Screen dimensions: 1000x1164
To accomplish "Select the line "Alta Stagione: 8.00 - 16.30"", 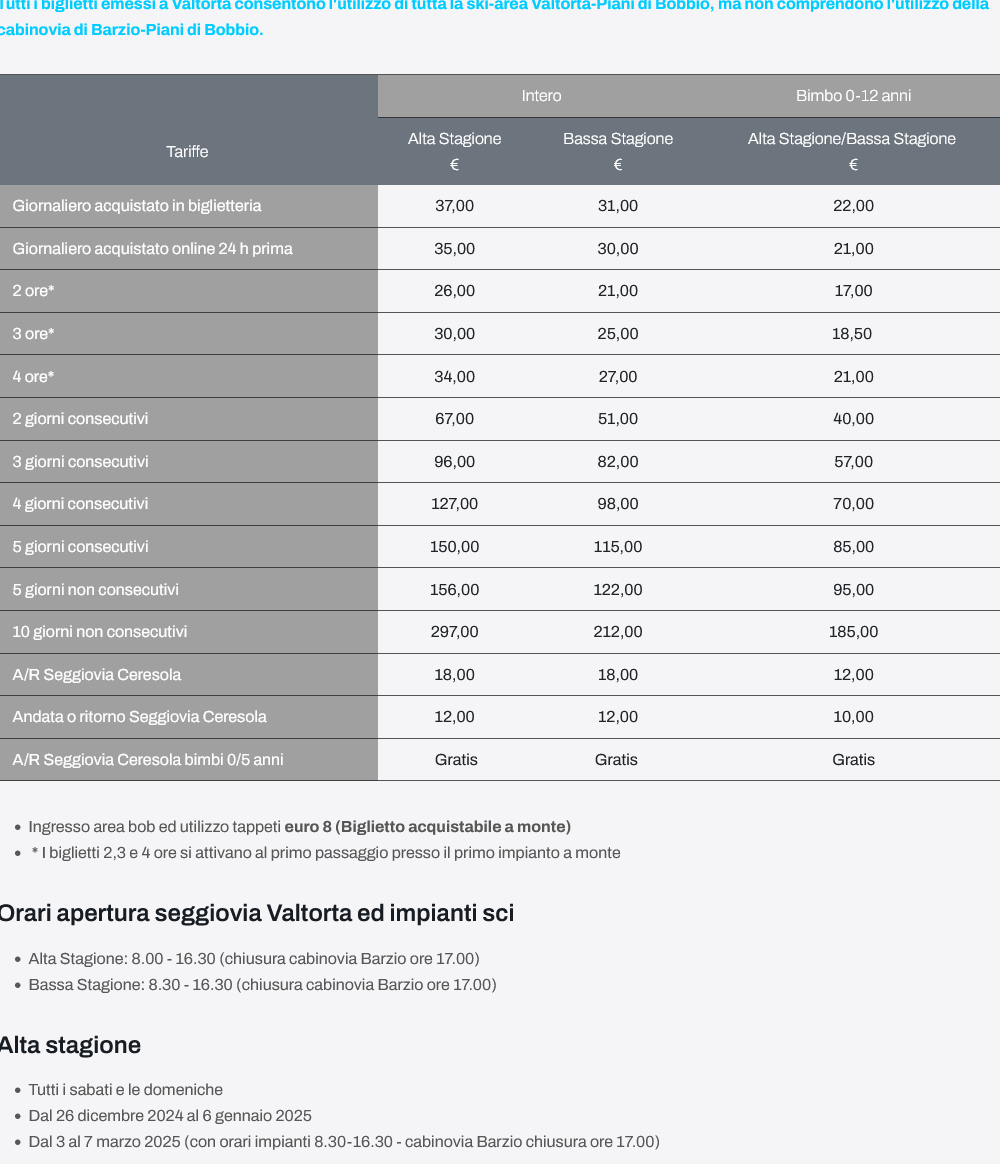I will click(254, 959).
